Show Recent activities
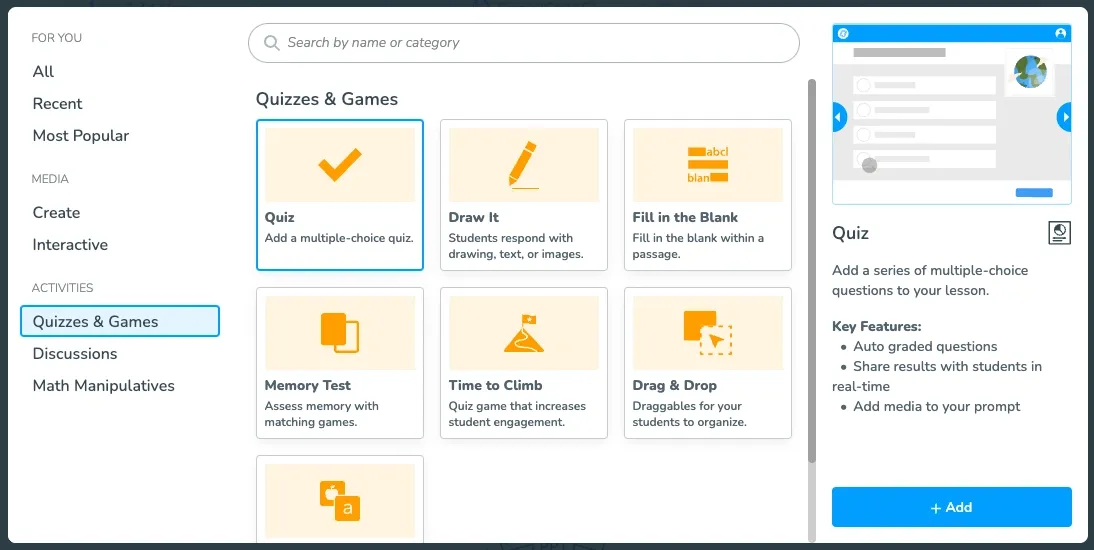 pos(57,104)
